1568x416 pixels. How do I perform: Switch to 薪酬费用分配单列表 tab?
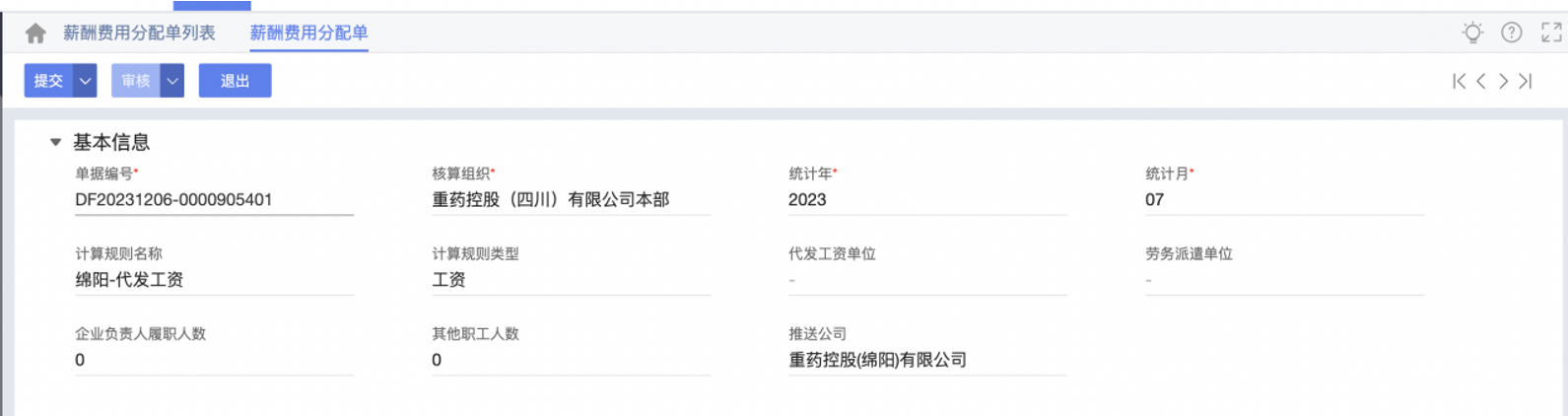point(139,33)
